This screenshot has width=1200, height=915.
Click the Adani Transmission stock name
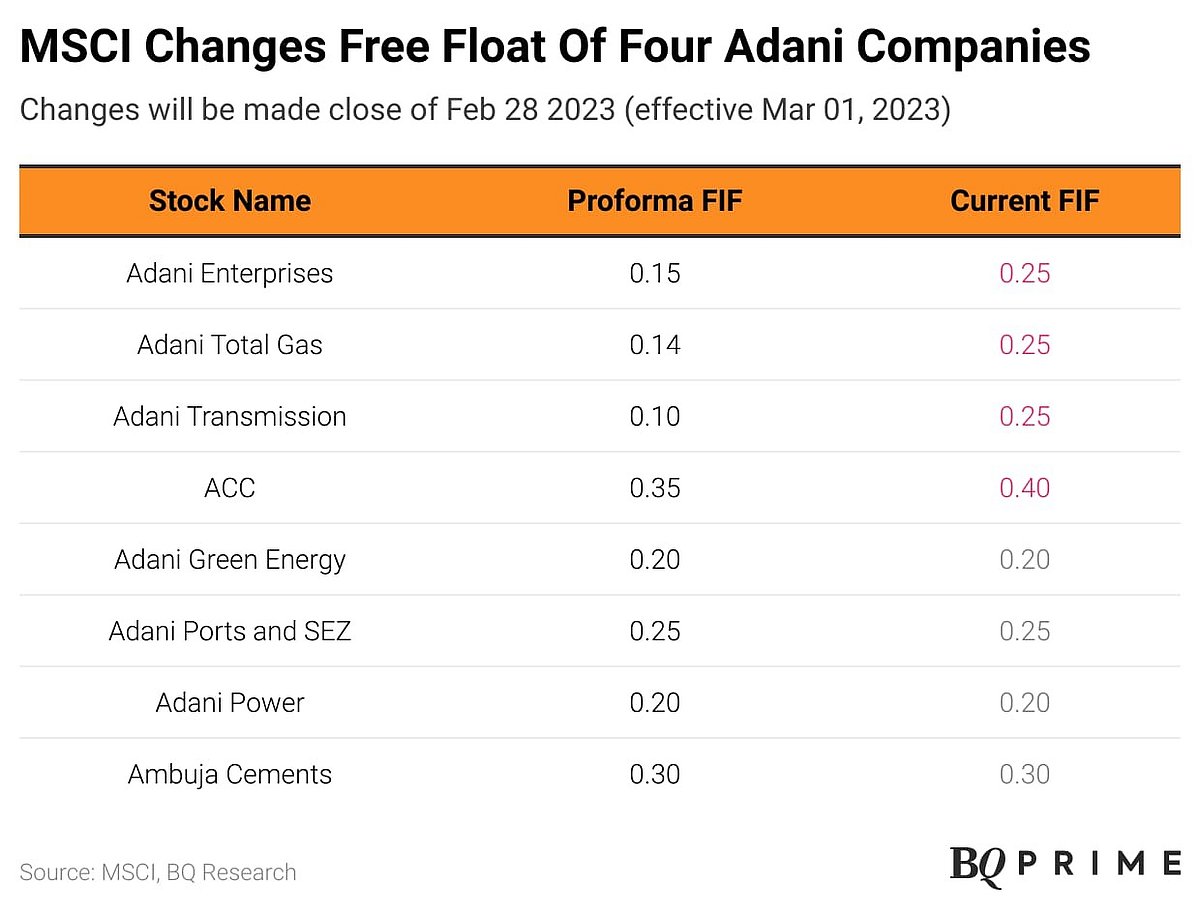[229, 416]
